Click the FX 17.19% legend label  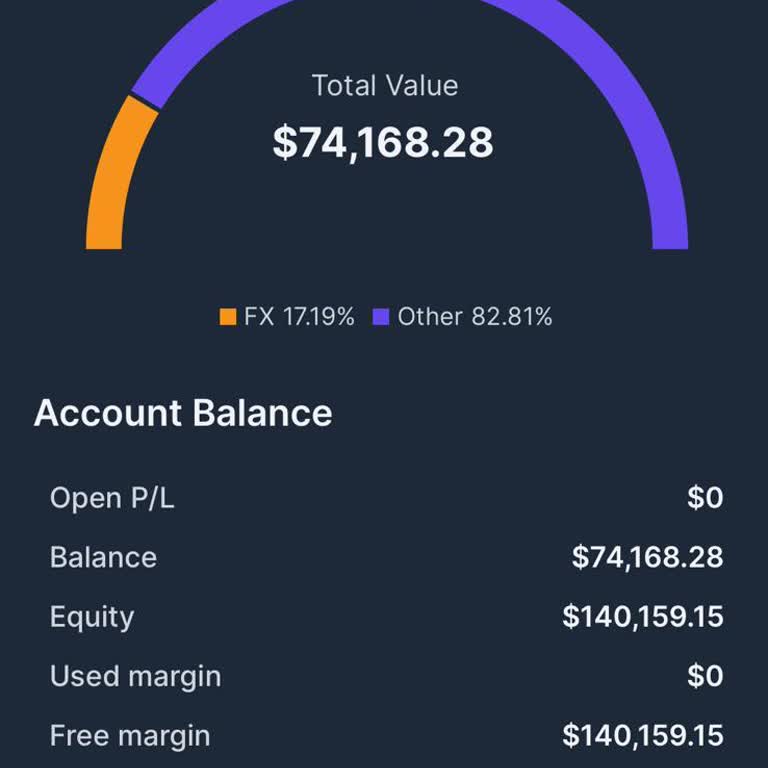tap(299, 317)
